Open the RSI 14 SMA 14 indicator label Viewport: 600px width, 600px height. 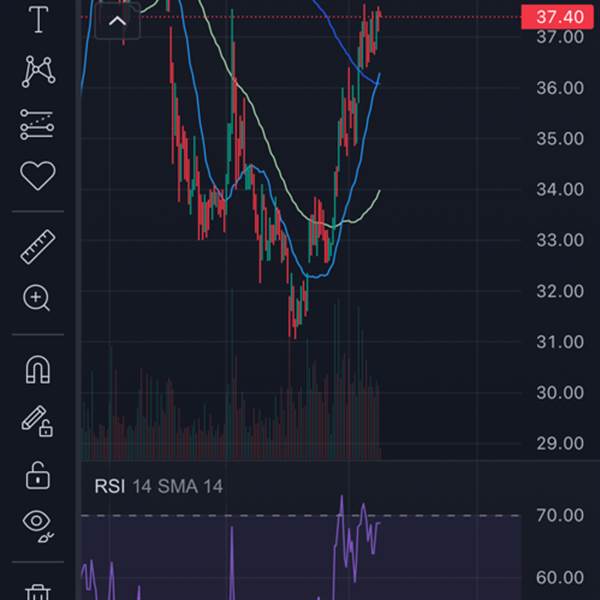pyautogui.click(x=158, y=486)
